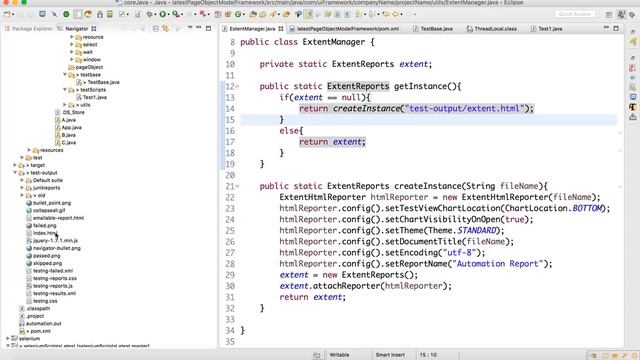Click the Quick Access search field

574,14
